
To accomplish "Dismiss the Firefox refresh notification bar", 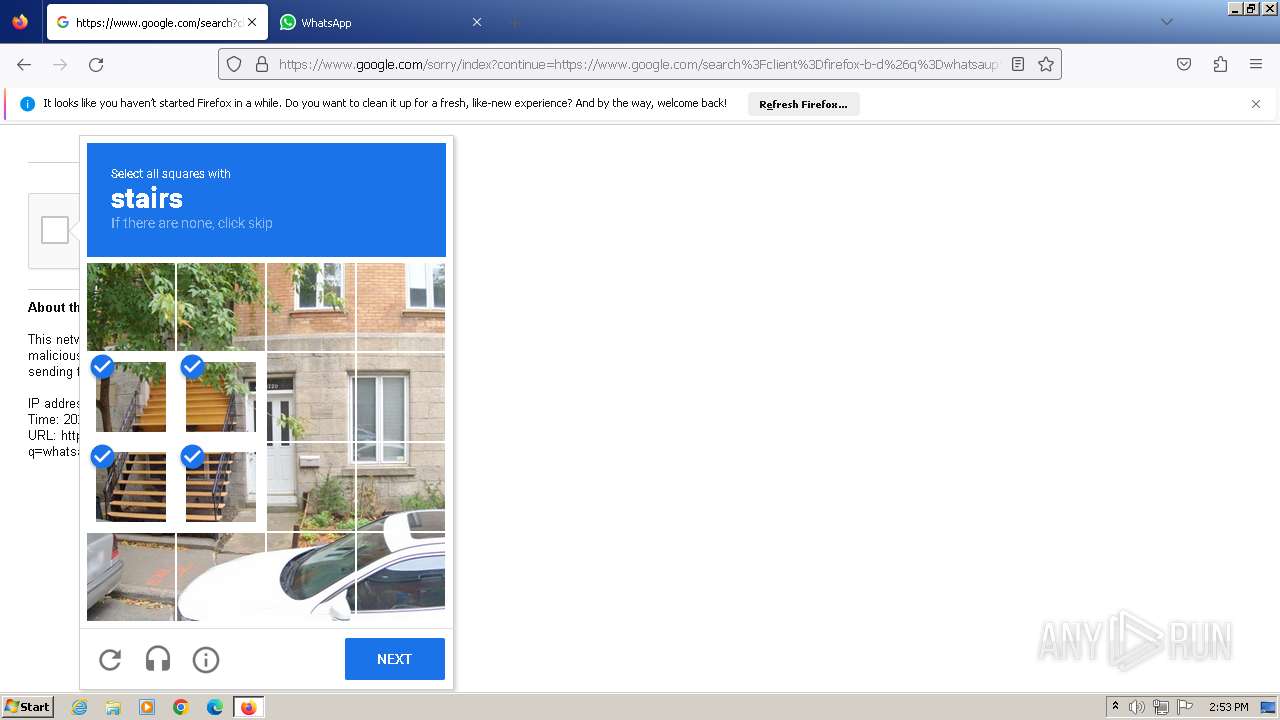I will coord(1256,104).
